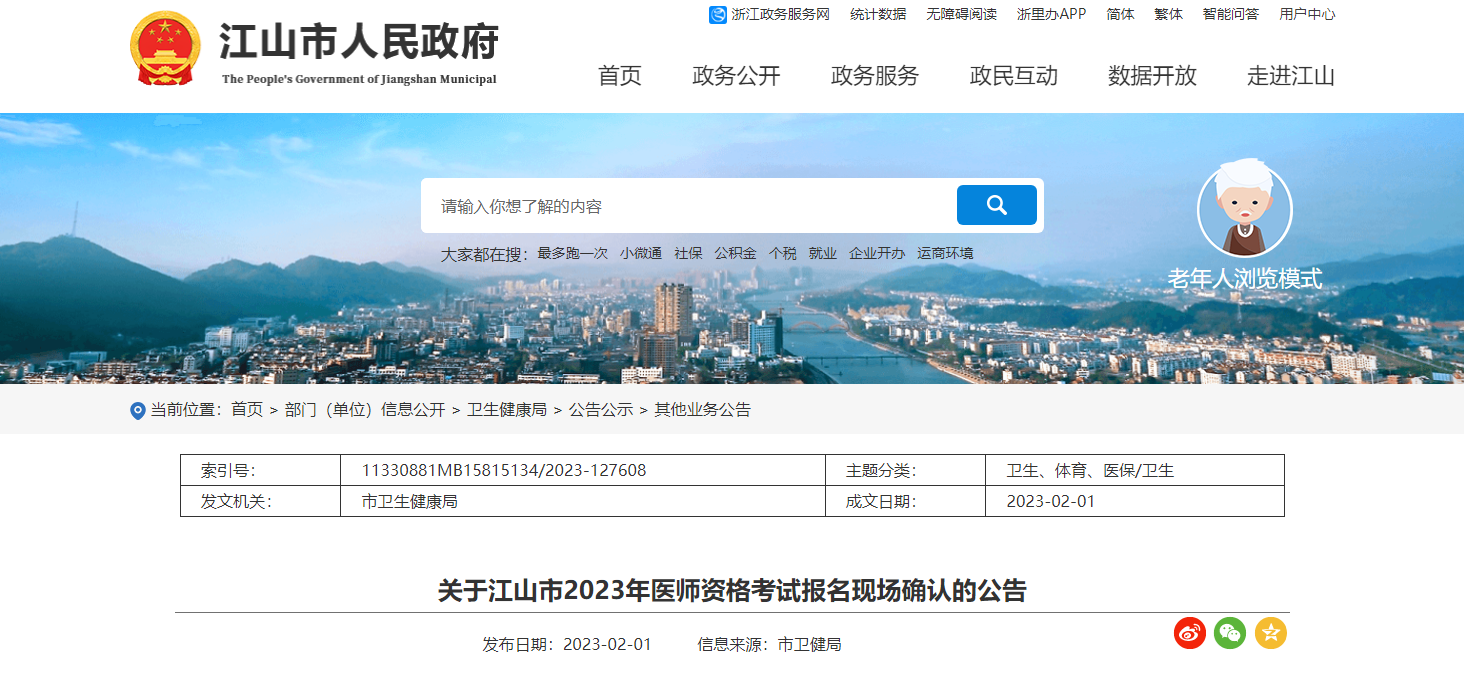Click the magnifying glass search button
Image resolution: width=1464 pixels, height=674 pixels.
tap(996, 205)
